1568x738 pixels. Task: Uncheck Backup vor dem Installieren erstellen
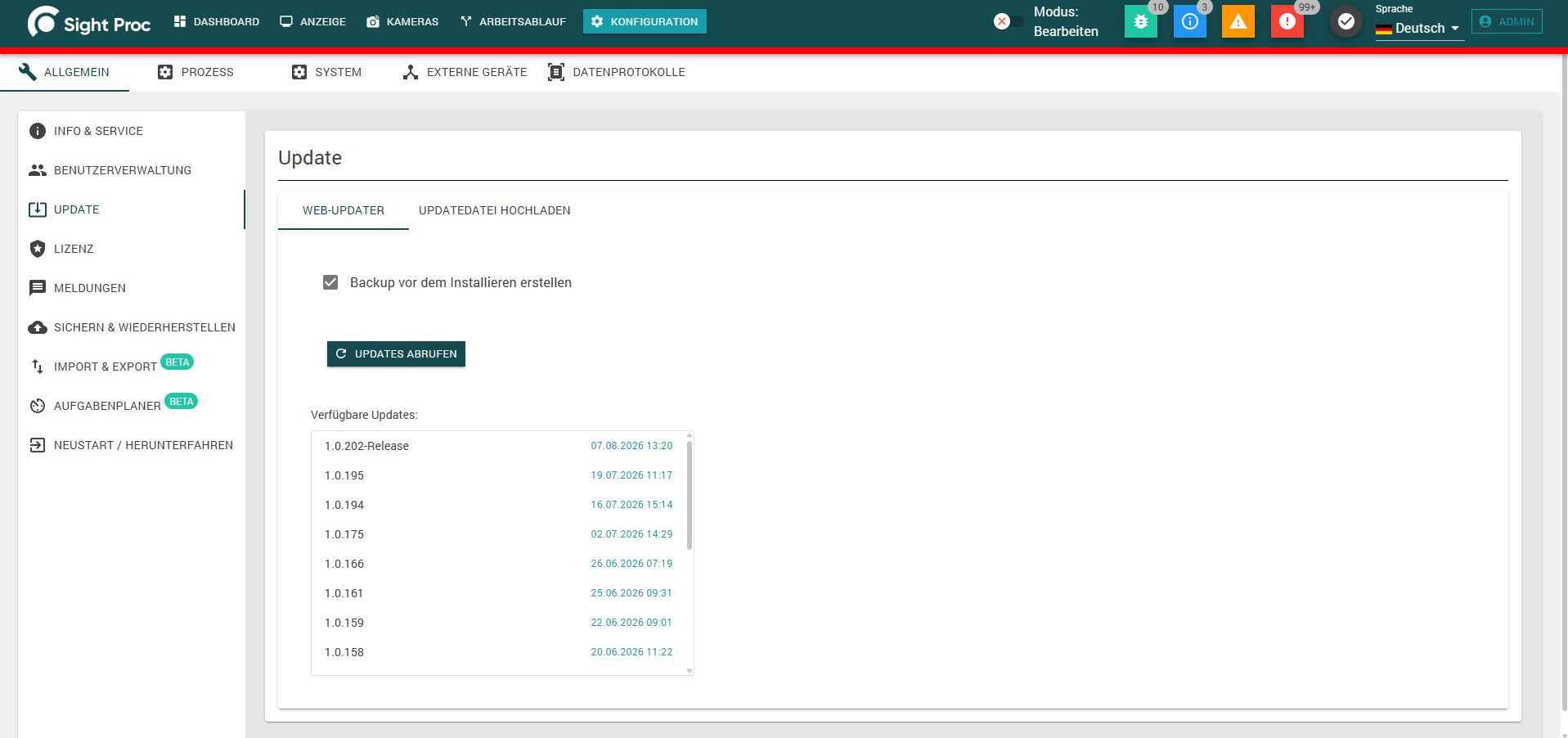[x=330, y=282]
